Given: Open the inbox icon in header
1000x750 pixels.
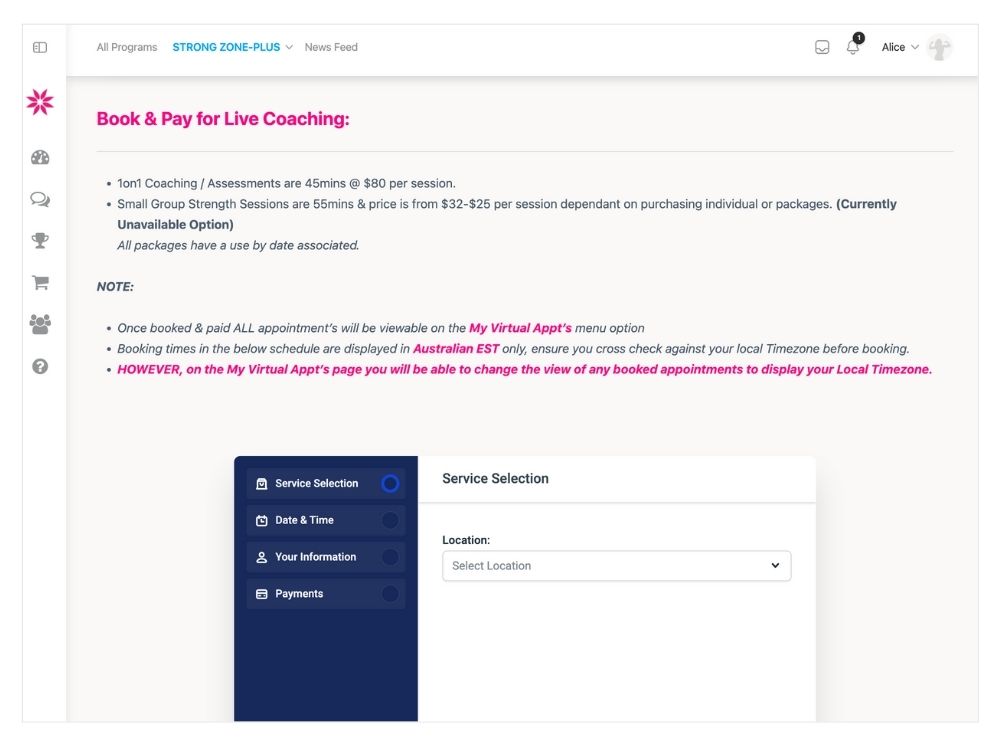Looking at the screenshot, I should click(x=822, y=47).
